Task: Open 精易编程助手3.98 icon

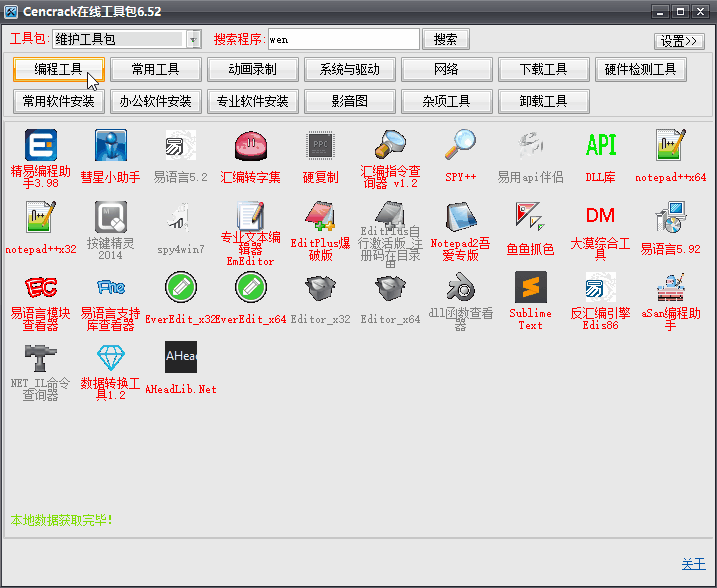Action: click(41, 146)
